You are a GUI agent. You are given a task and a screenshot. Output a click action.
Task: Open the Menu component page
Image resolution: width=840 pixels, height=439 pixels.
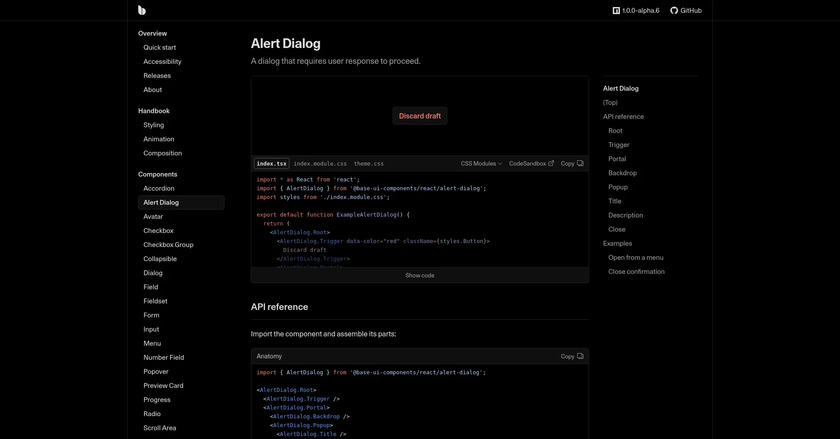152,343
